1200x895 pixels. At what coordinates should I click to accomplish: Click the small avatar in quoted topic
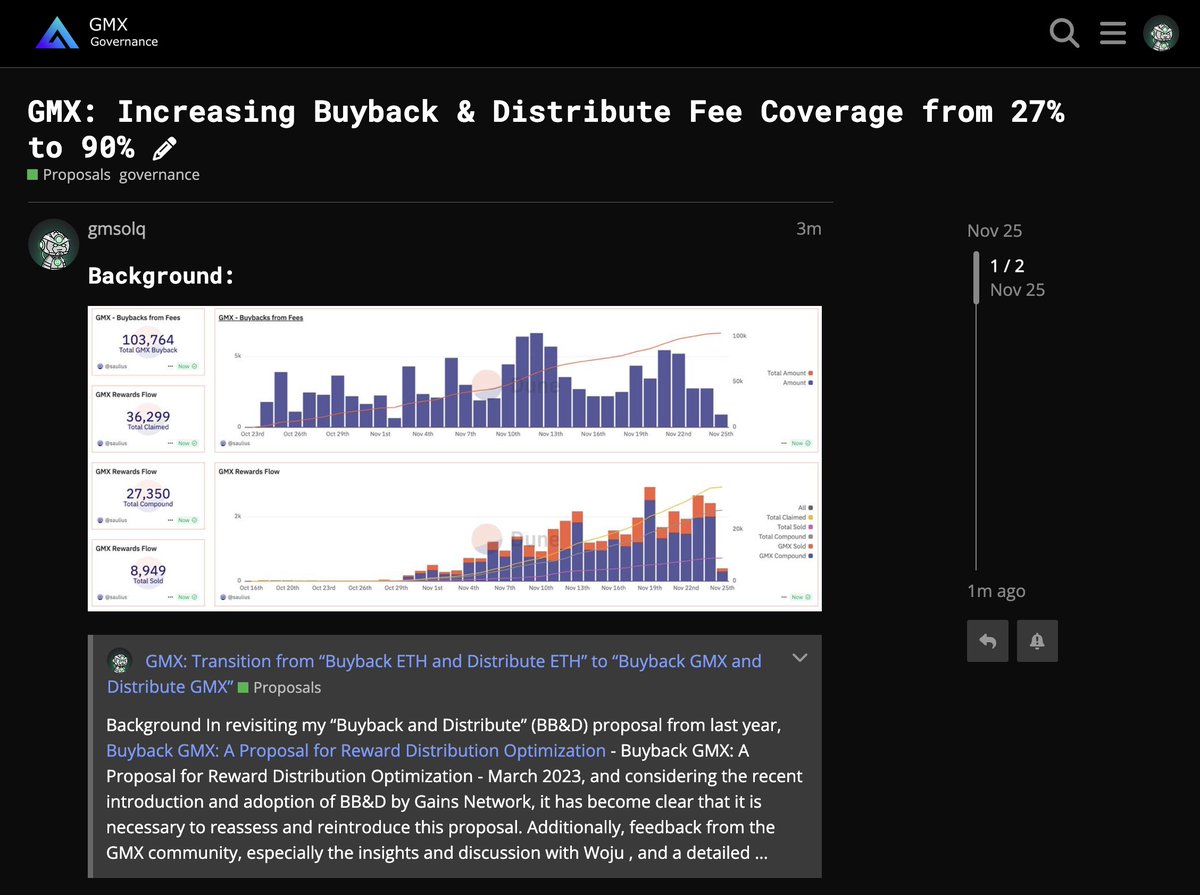120,661
